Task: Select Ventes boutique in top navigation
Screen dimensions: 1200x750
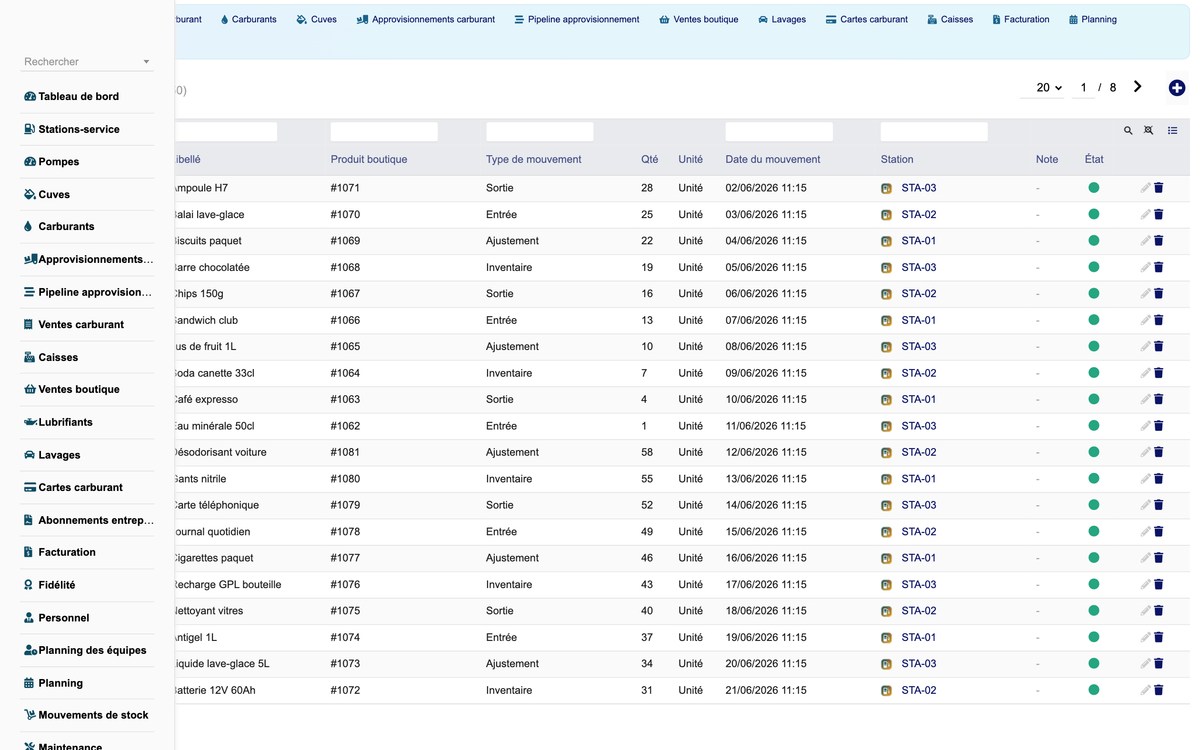Action: (x=699, y=19)
